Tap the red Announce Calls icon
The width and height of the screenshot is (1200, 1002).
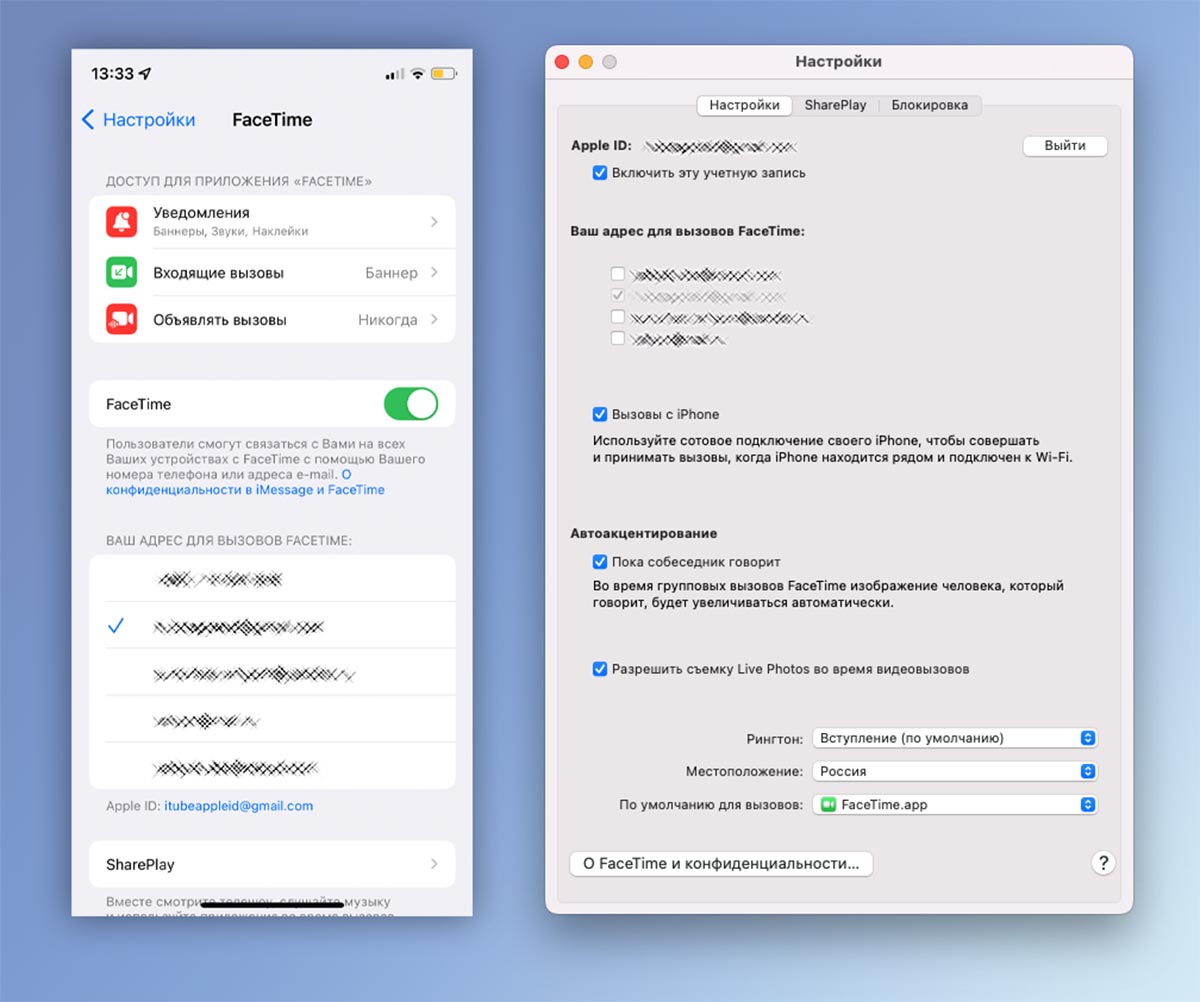point(122,320)
